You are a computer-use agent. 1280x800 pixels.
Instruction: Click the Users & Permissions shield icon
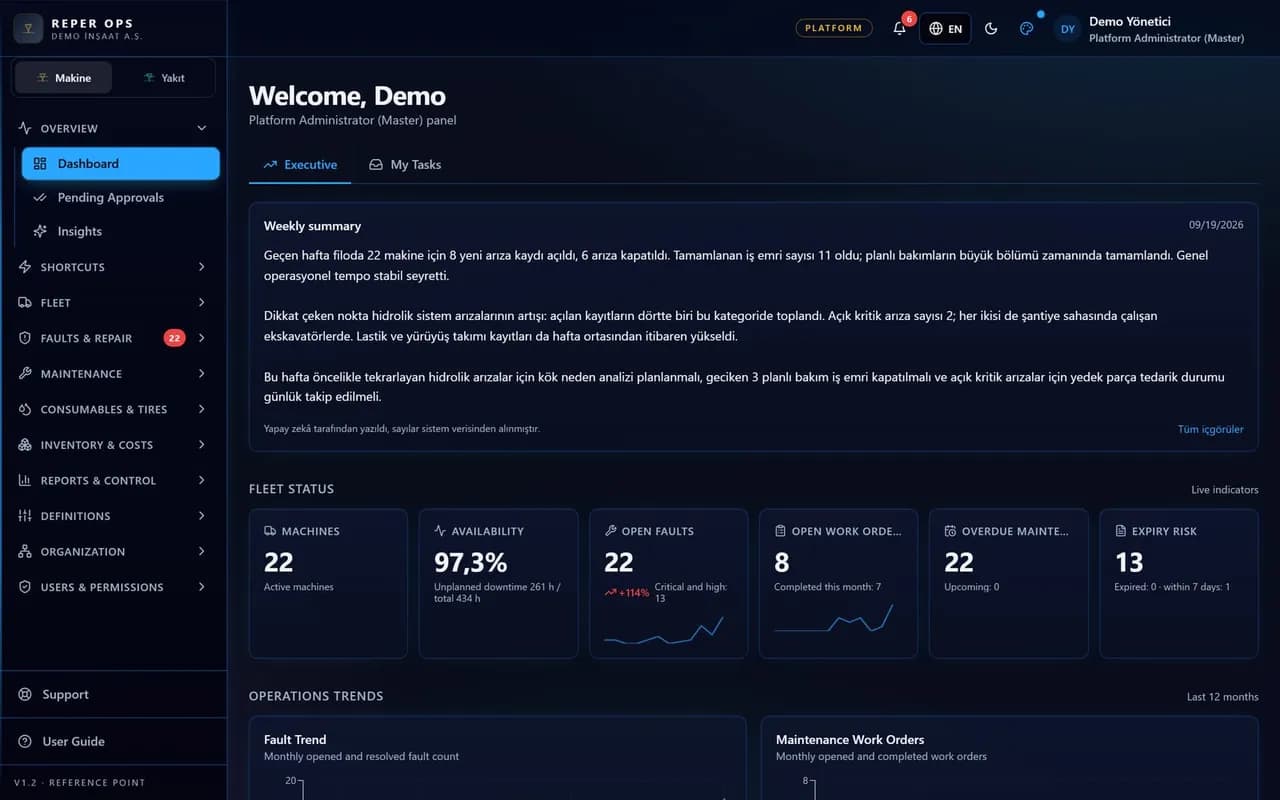tap(25, 587)
